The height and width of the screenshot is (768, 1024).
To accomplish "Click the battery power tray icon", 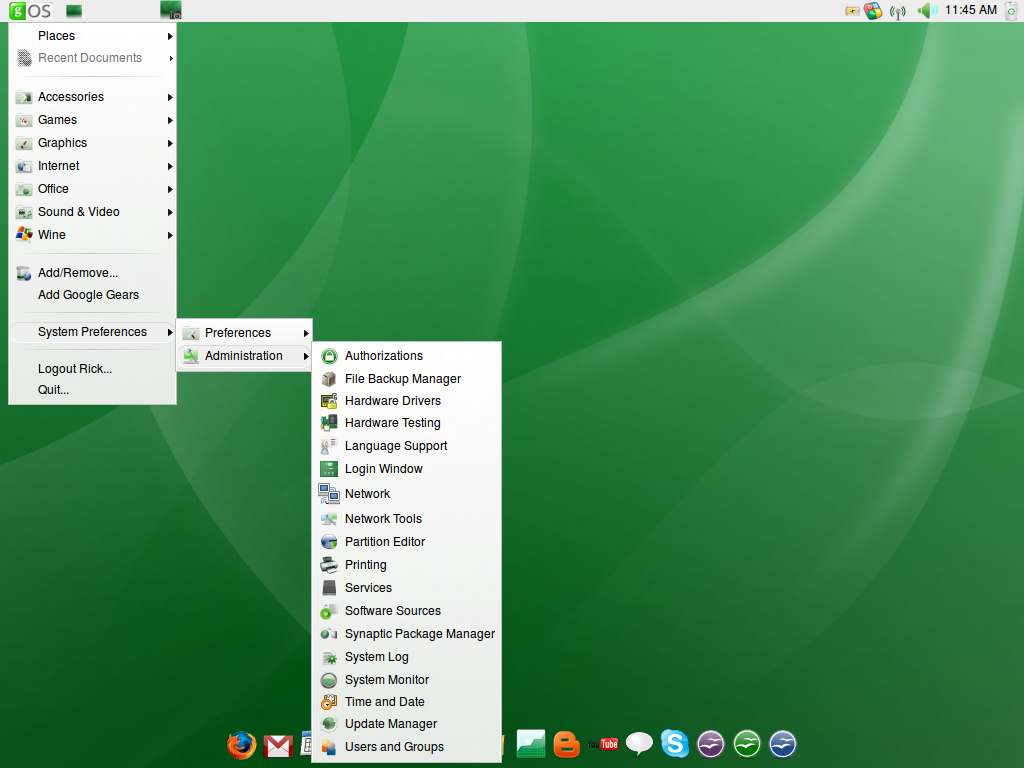I will click(x=852, y=10).
